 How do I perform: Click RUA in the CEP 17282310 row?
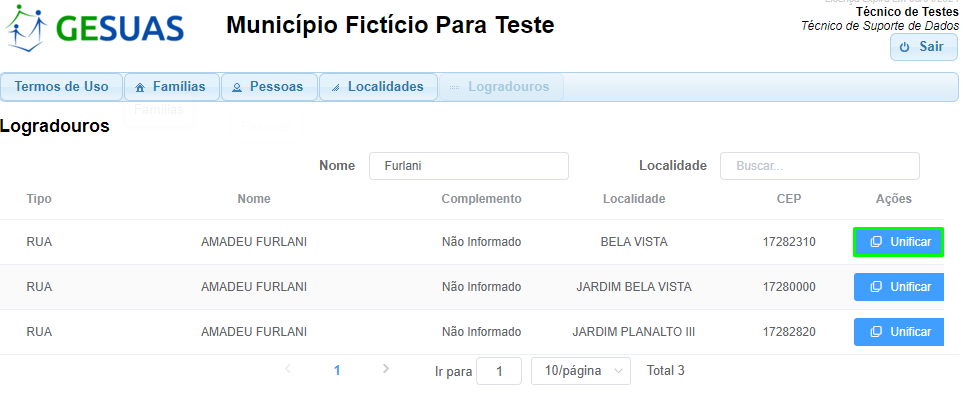39,242
